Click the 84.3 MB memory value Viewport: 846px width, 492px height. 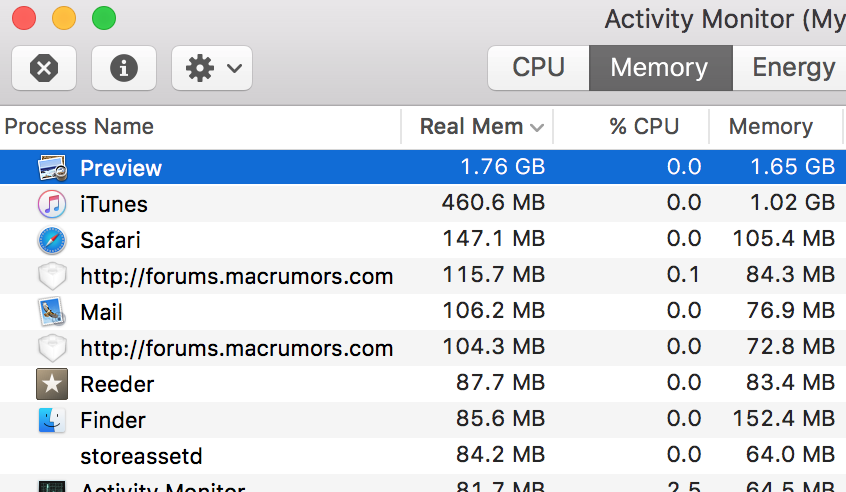tap(790, 275)
